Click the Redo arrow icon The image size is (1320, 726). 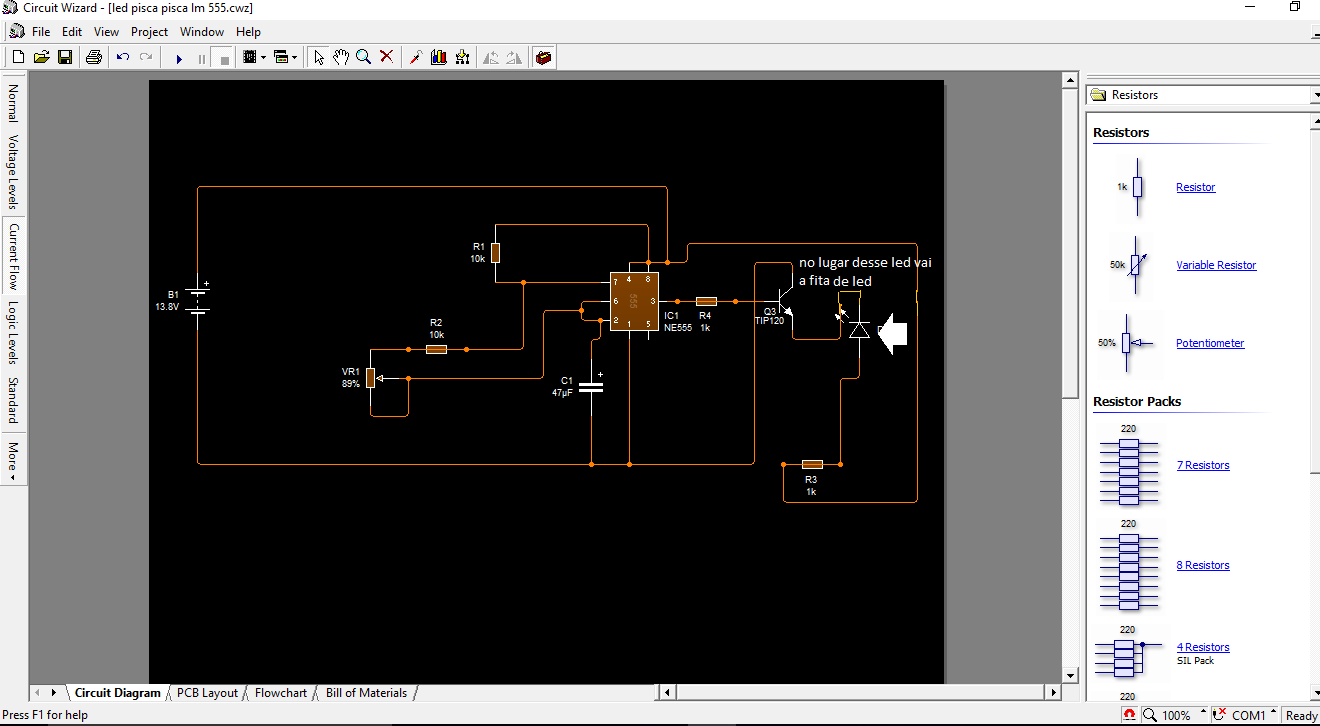coord(146,57)
